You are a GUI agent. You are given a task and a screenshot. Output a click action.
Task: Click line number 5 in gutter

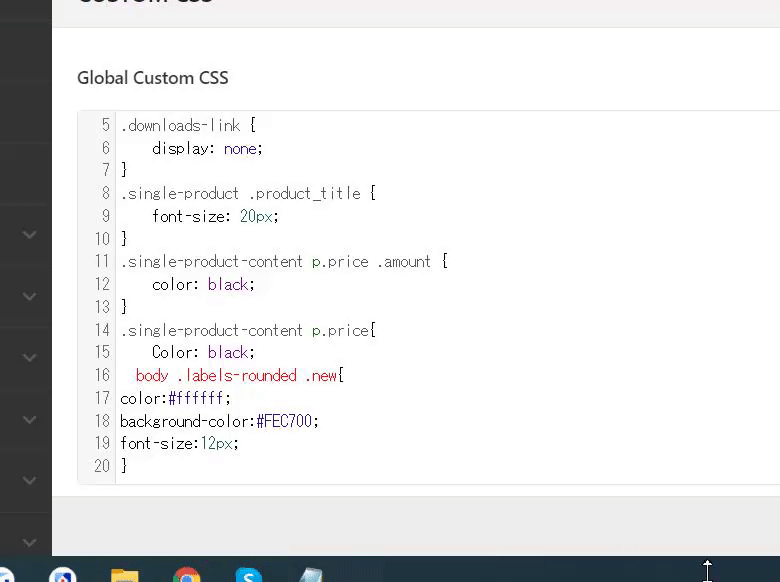coord(105,125)
